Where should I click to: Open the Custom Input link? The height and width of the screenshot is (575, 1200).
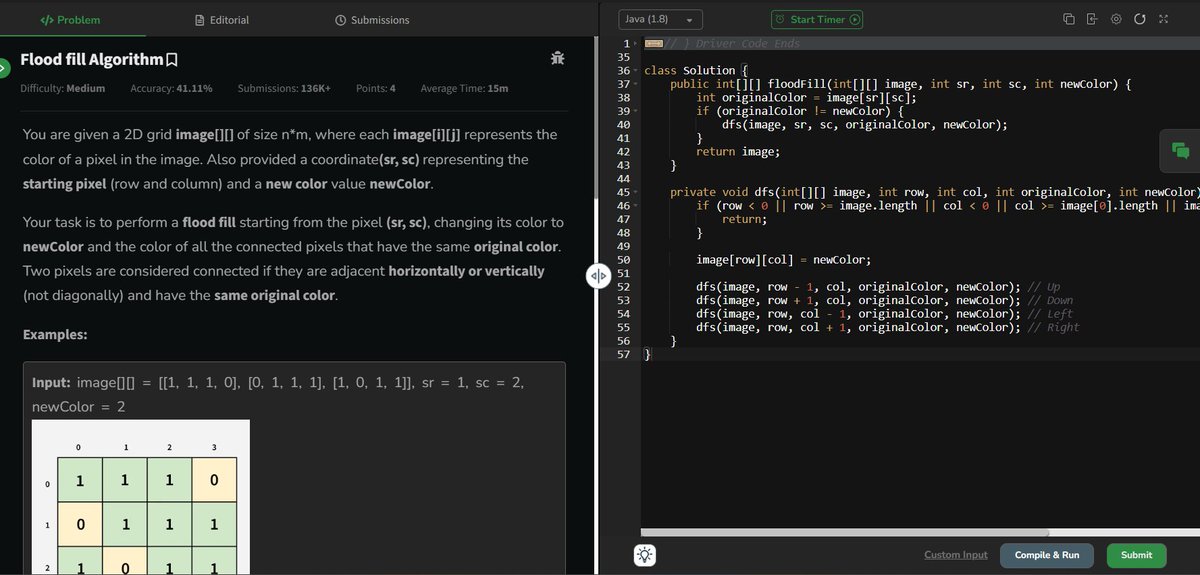click(x=955, y=555)
